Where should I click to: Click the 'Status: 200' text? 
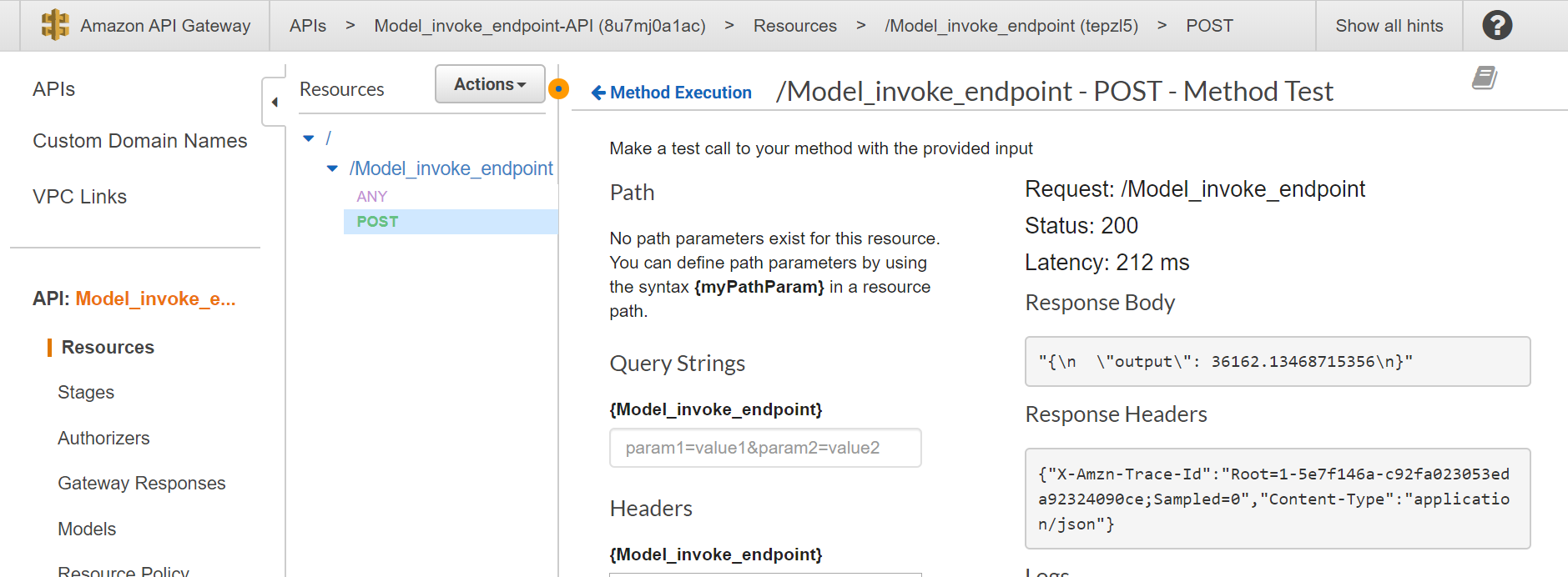click(1081, 226)
